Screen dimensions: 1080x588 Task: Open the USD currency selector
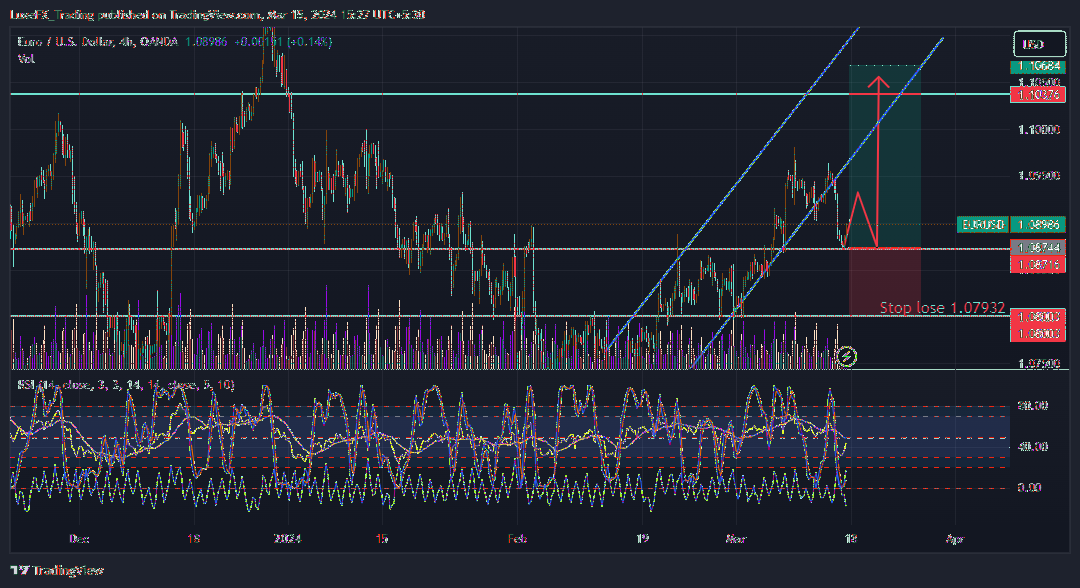(1039, 44)
